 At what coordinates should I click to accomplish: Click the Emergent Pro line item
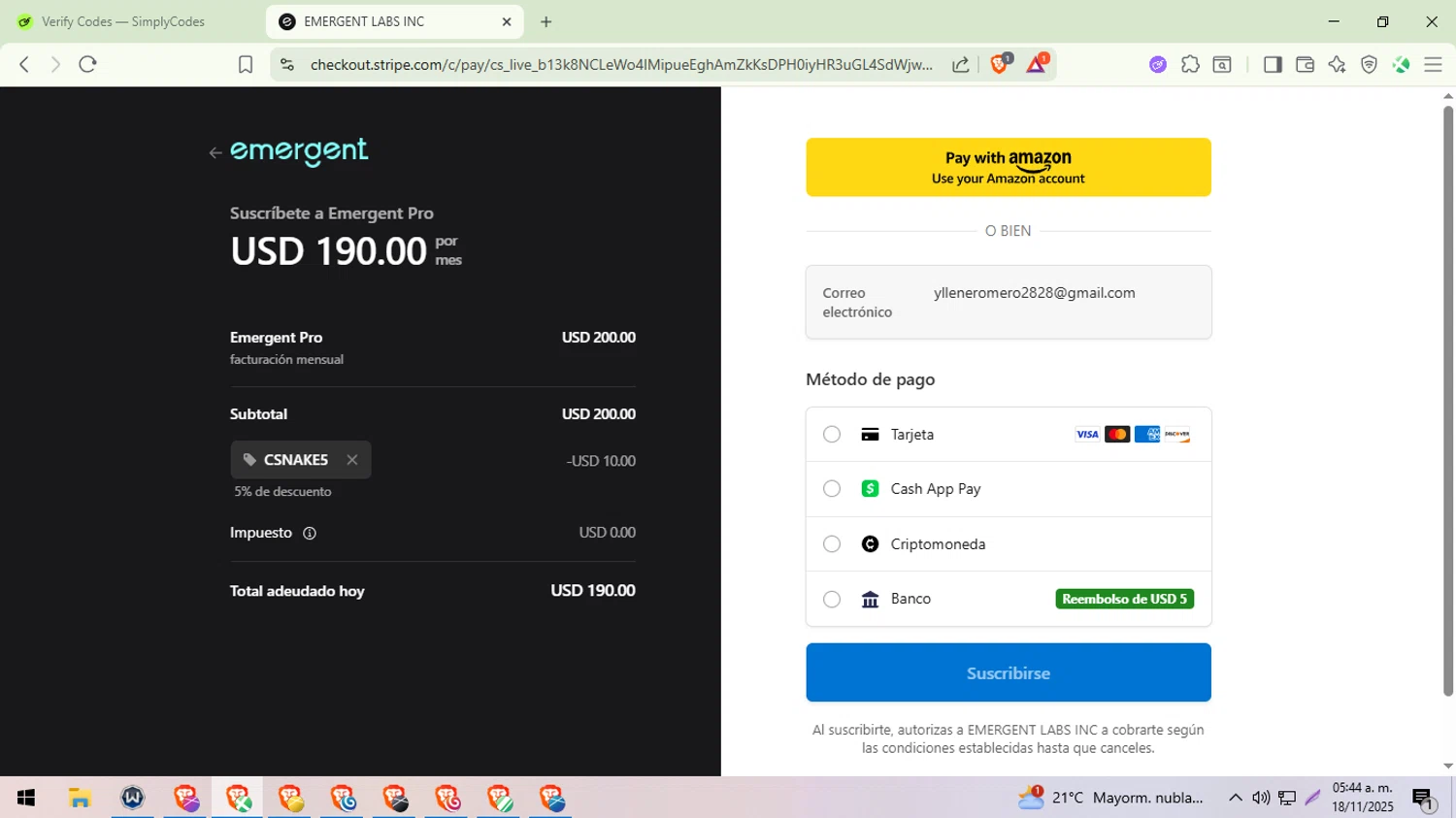[x=433, y=347]
